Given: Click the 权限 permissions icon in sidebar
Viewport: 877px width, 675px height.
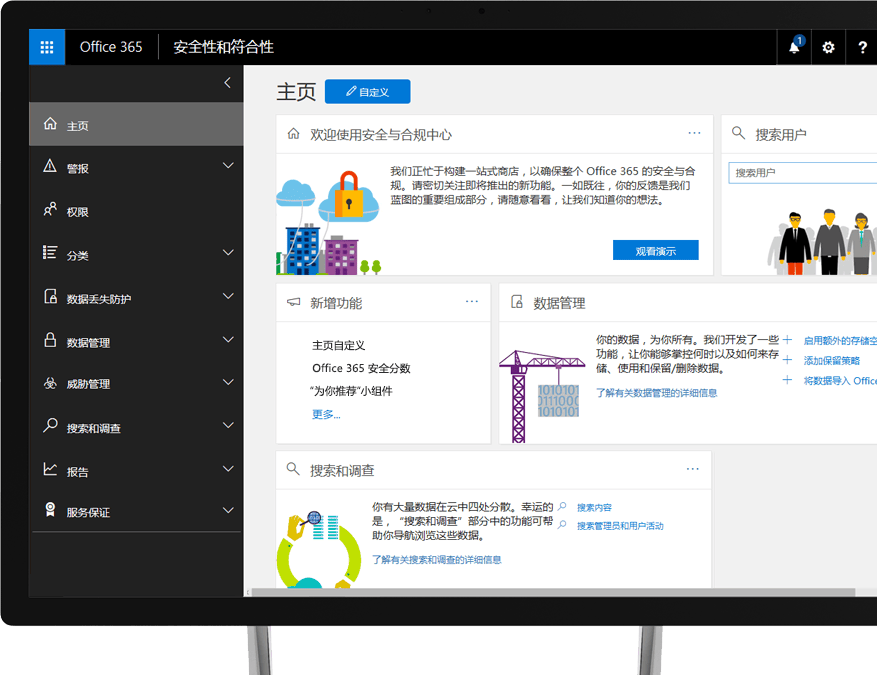Looking at the screenshot, I should 48,210.
